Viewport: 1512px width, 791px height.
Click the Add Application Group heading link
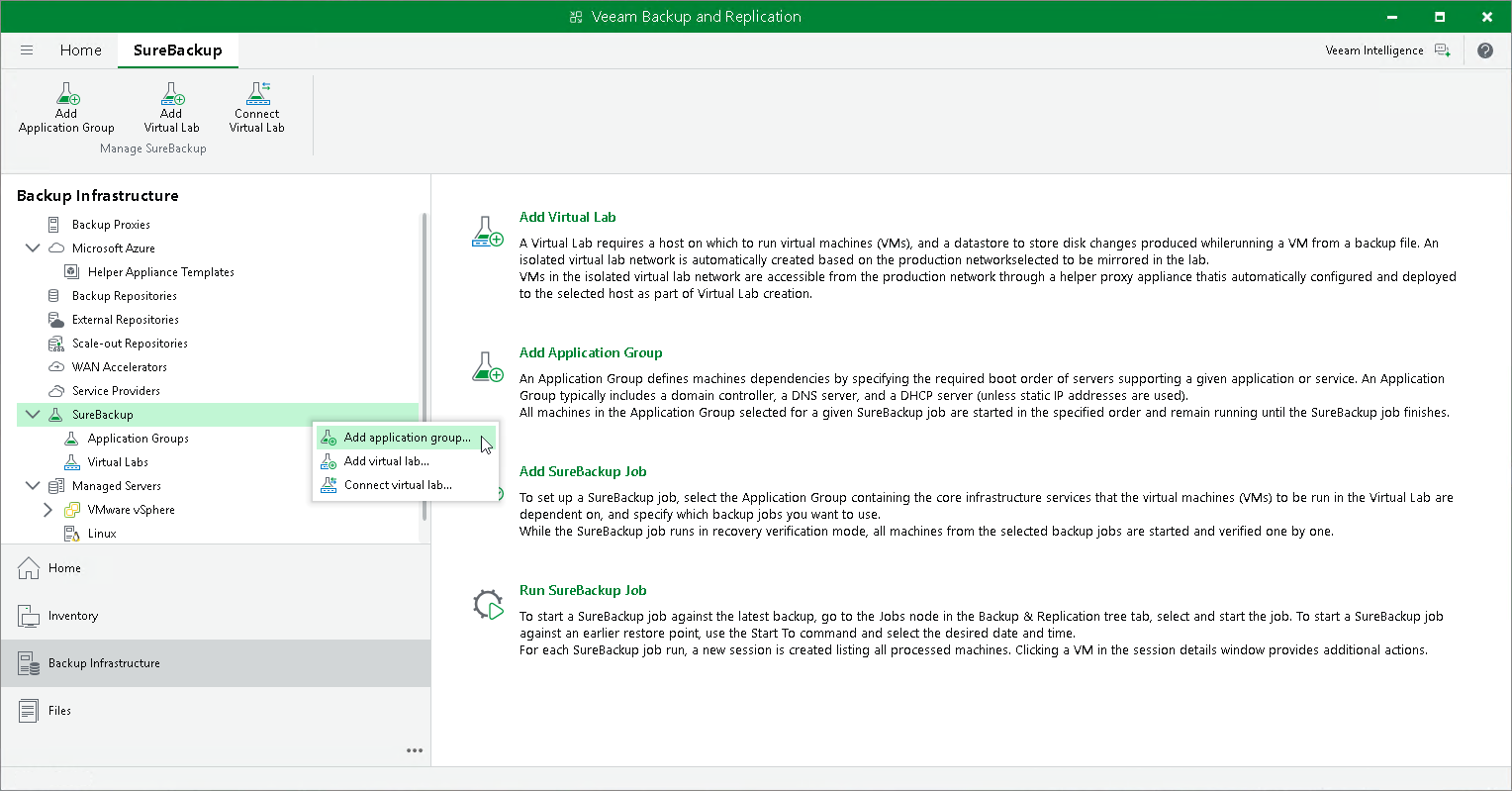tap(591, 352)
